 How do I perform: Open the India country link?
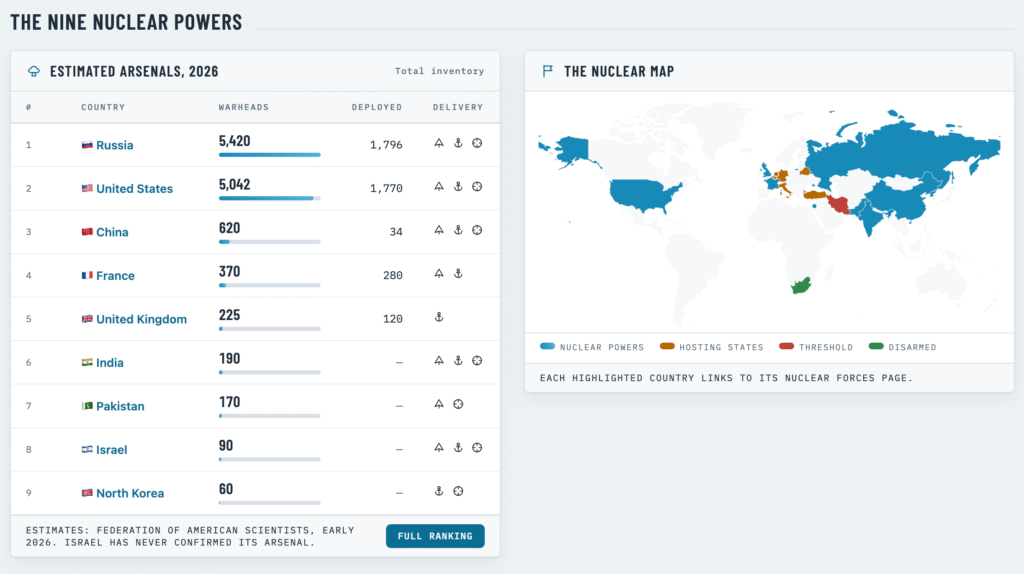110,362
